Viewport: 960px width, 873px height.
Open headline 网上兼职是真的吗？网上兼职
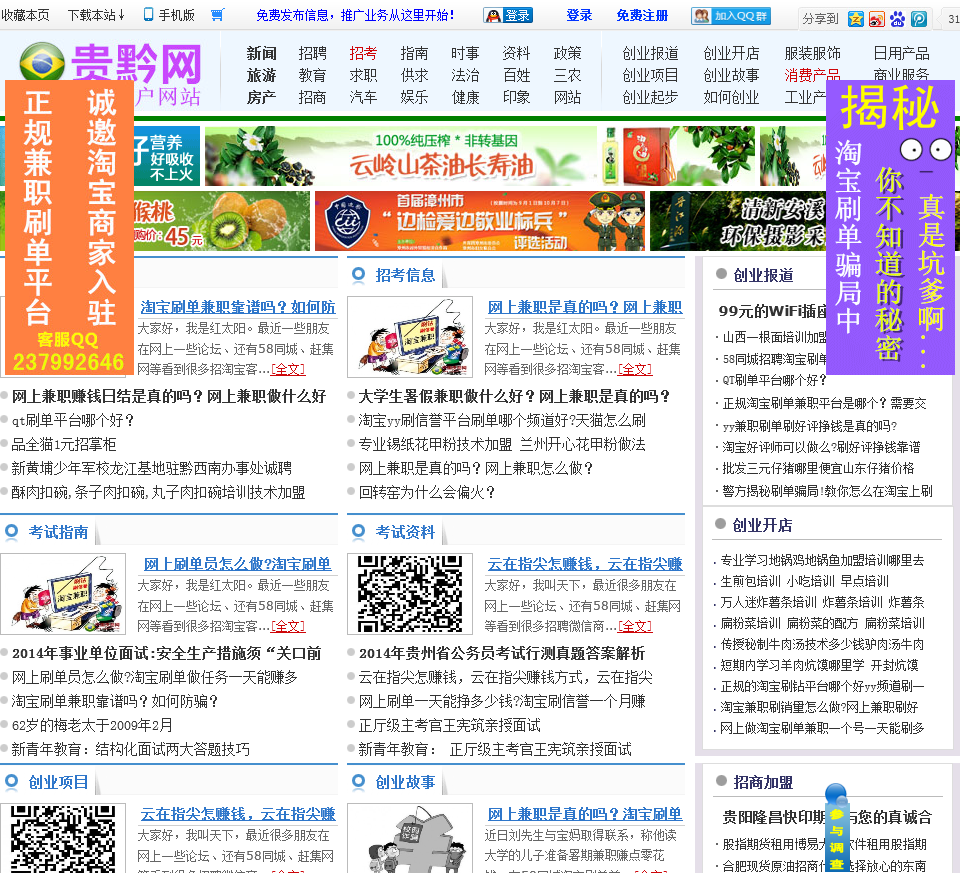pyautogui.click(x=585, y=307)
